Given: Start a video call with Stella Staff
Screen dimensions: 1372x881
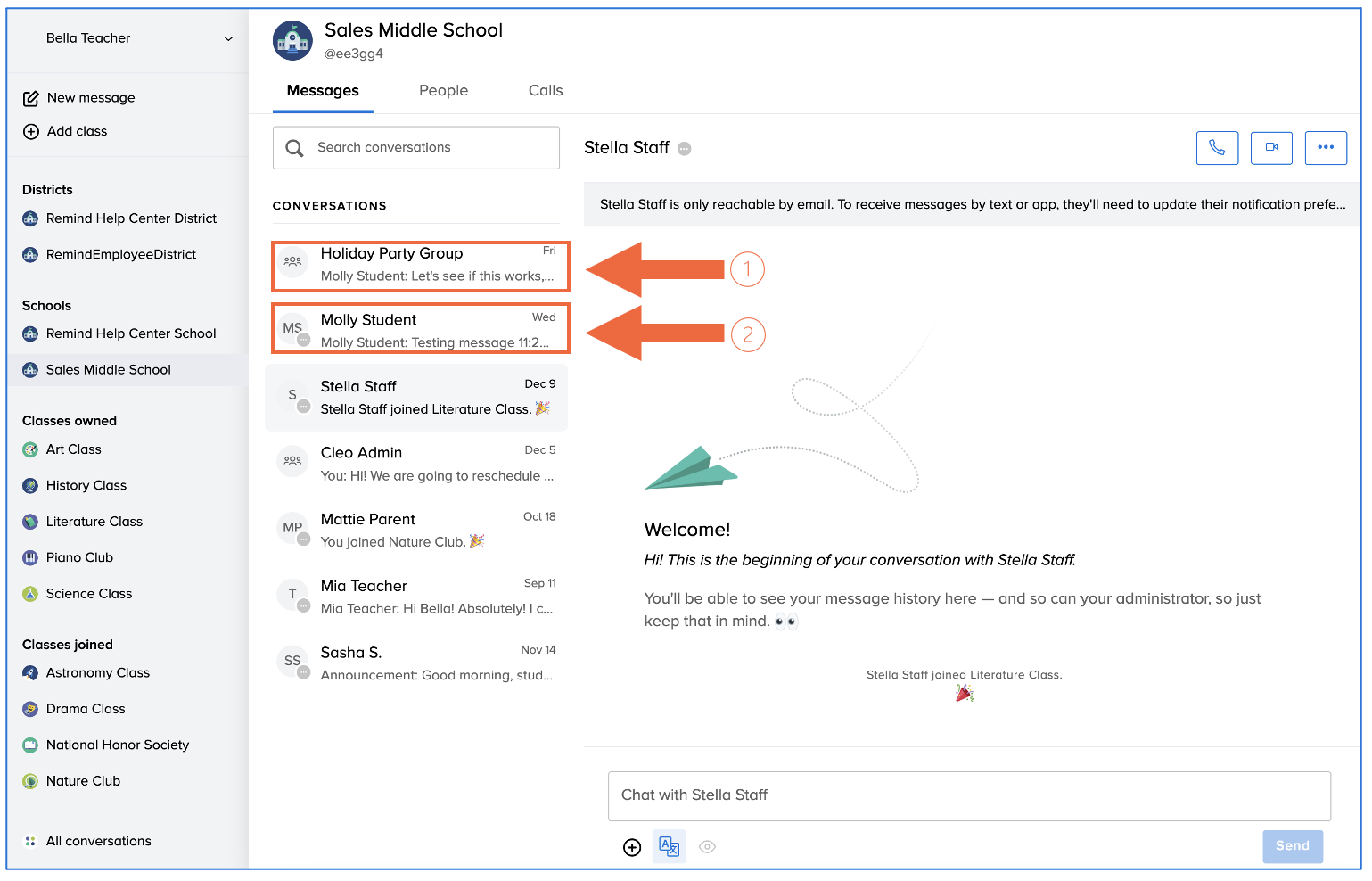Looking at the screenshot, I should (1271, 148).
